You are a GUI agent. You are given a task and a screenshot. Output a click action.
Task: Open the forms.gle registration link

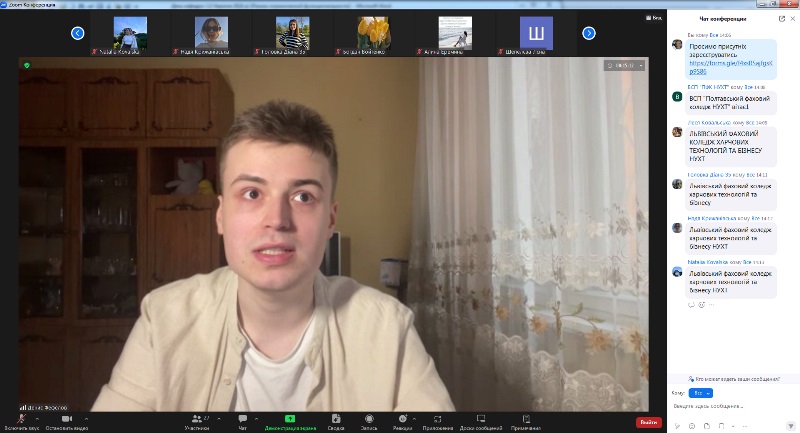[731, 67]
